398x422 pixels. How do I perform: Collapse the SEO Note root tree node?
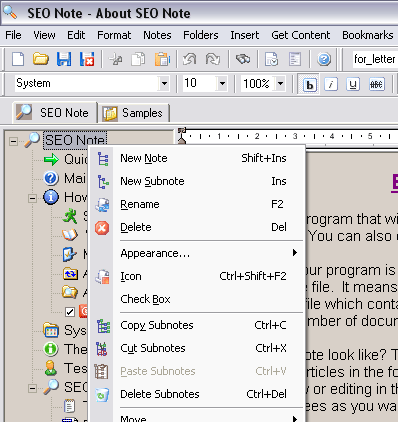click(13, 141)
